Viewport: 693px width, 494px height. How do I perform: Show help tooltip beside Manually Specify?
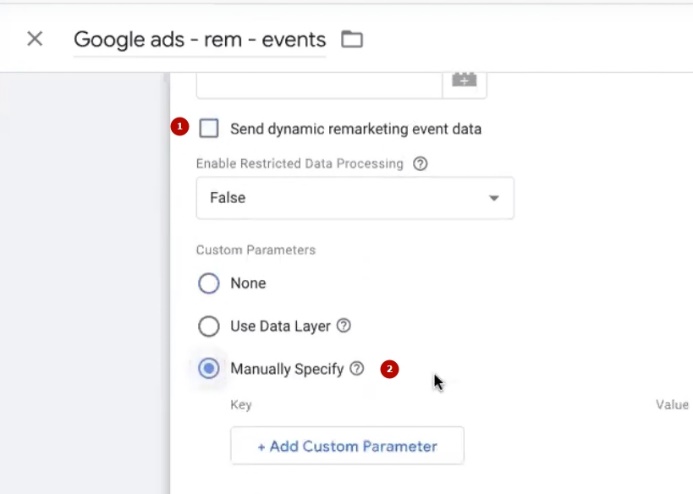coord(357,369)
